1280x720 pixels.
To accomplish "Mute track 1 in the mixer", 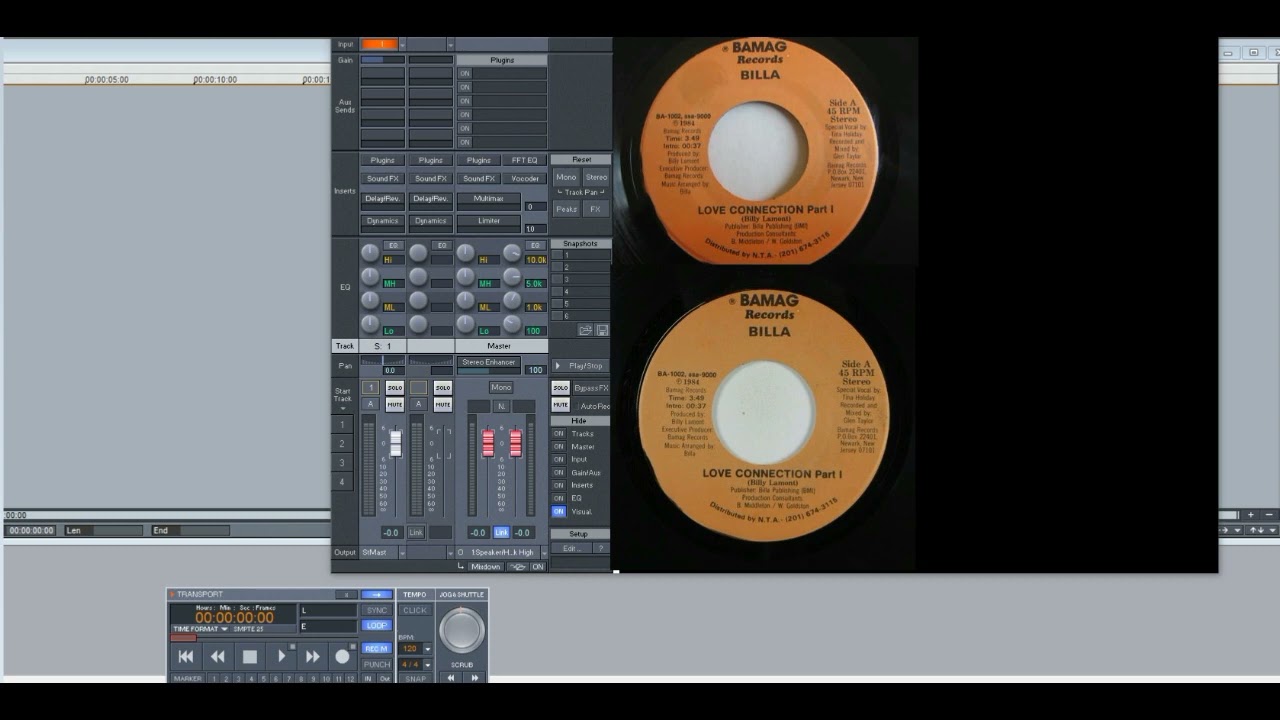I will click(395, 405).
